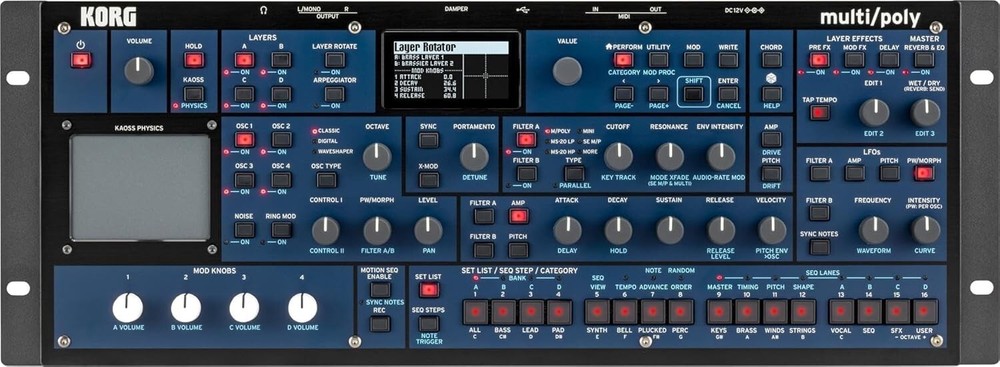Go to previous CATEGORY with PAGE- button
The image size is (1000, 367).
point(623,94)
